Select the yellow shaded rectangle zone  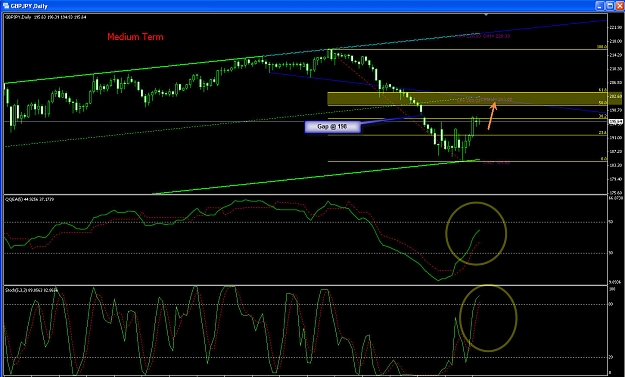click(467, 99)
